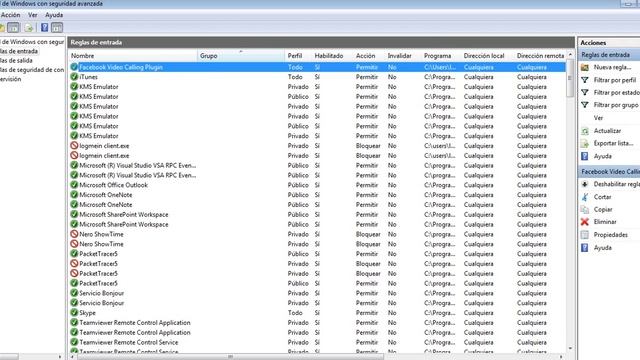Sort by Perfil column header
This screenshot has height=360, width=640.
pyautogui.click(x=298, y=56)
